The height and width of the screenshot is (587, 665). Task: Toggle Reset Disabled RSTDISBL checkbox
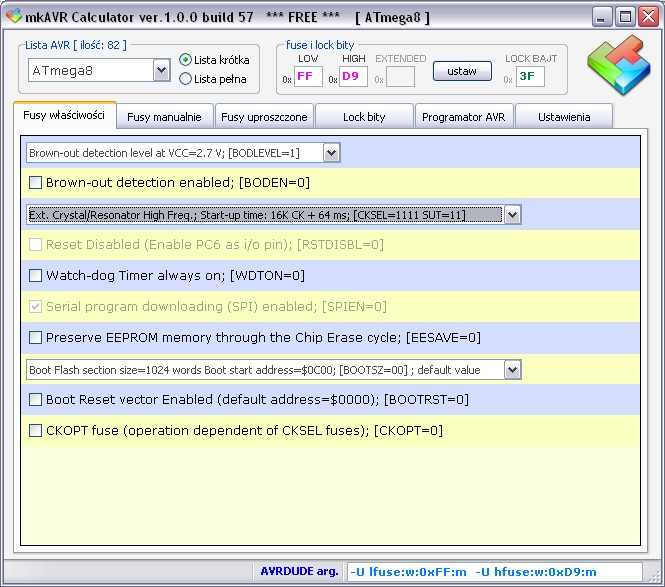coord(35,245)
